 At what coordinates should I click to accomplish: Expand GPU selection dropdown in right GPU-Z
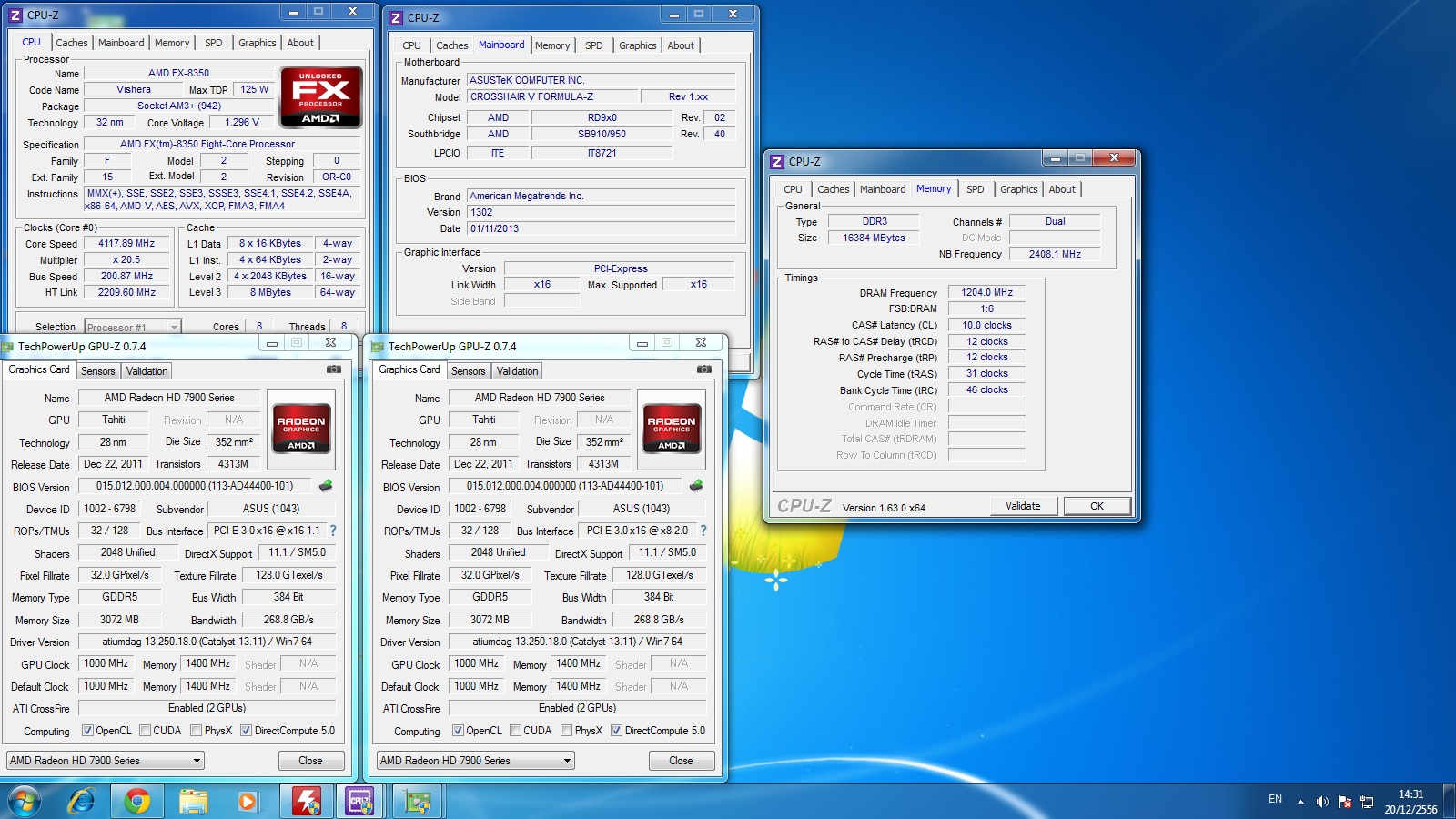point(567,761)
